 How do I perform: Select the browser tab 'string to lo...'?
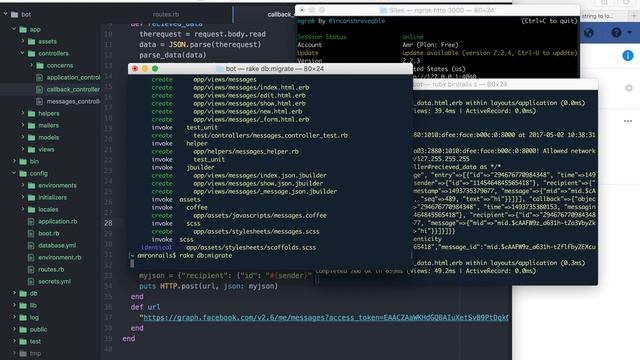(x=598, y=16)
